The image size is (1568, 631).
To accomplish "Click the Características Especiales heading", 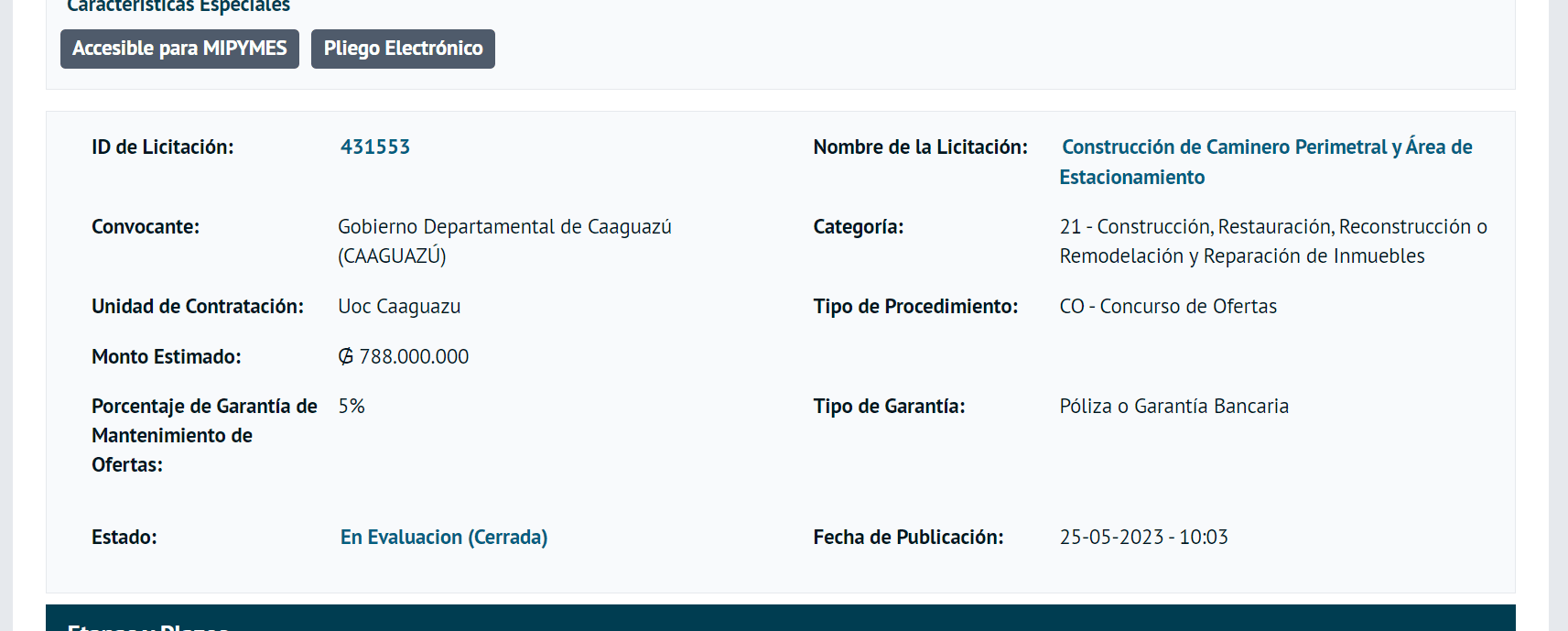I will tap(178, 6).
